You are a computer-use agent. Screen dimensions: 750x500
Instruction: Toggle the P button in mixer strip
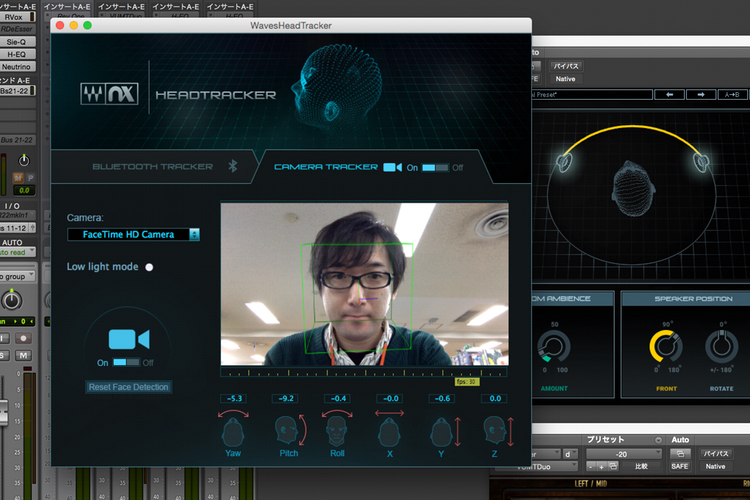tap(31, 178)
